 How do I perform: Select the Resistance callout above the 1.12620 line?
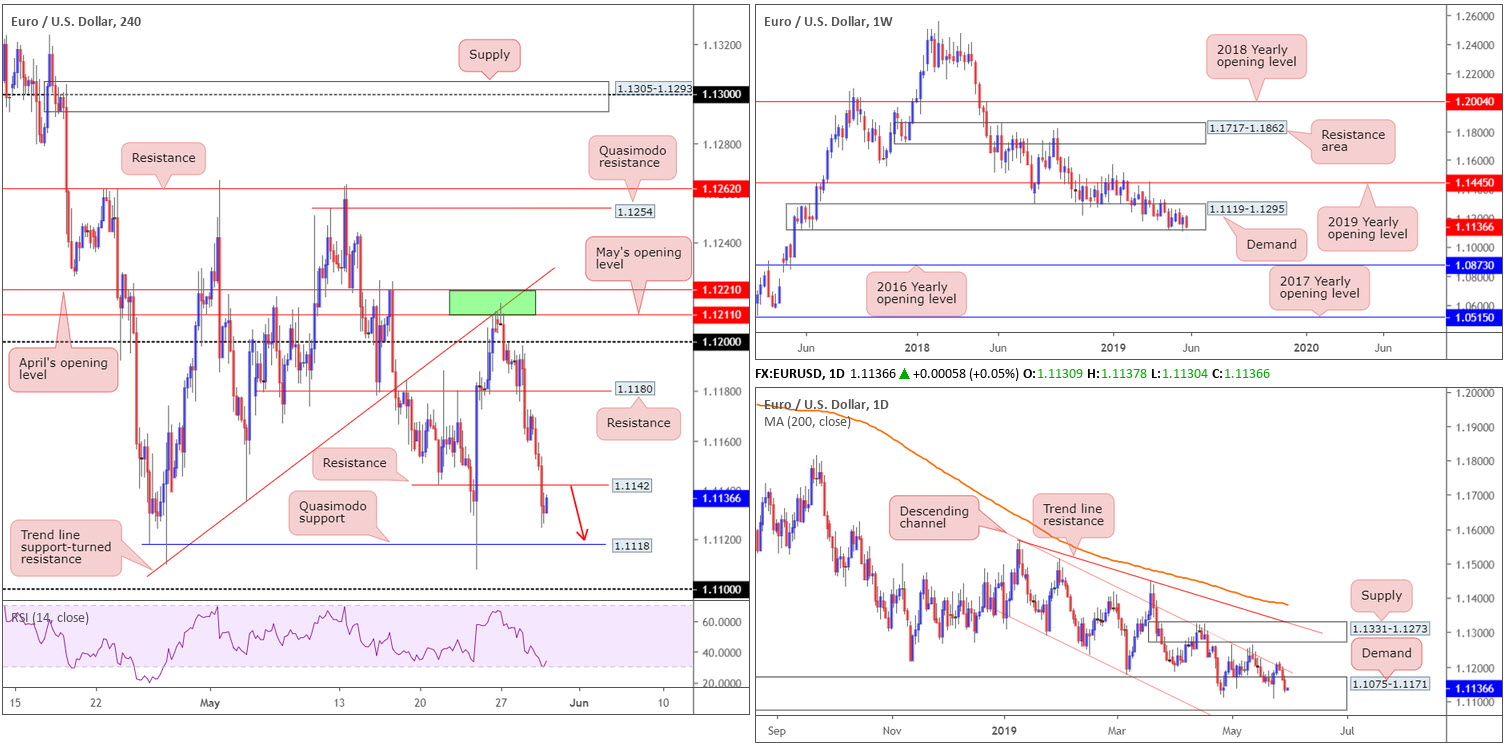[164, 157]
